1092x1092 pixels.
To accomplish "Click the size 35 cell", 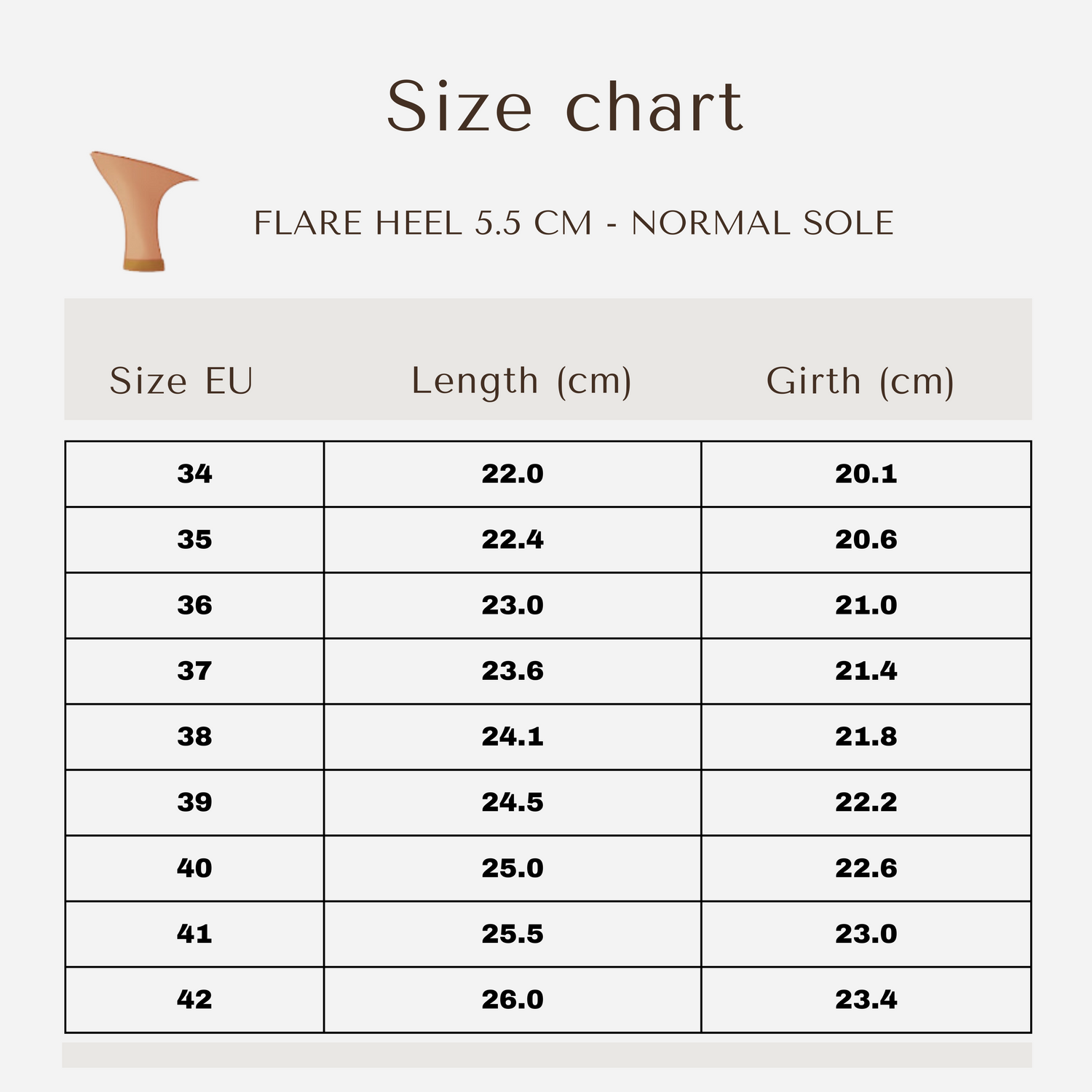I will pyautogui.click(x=194, y=539).
